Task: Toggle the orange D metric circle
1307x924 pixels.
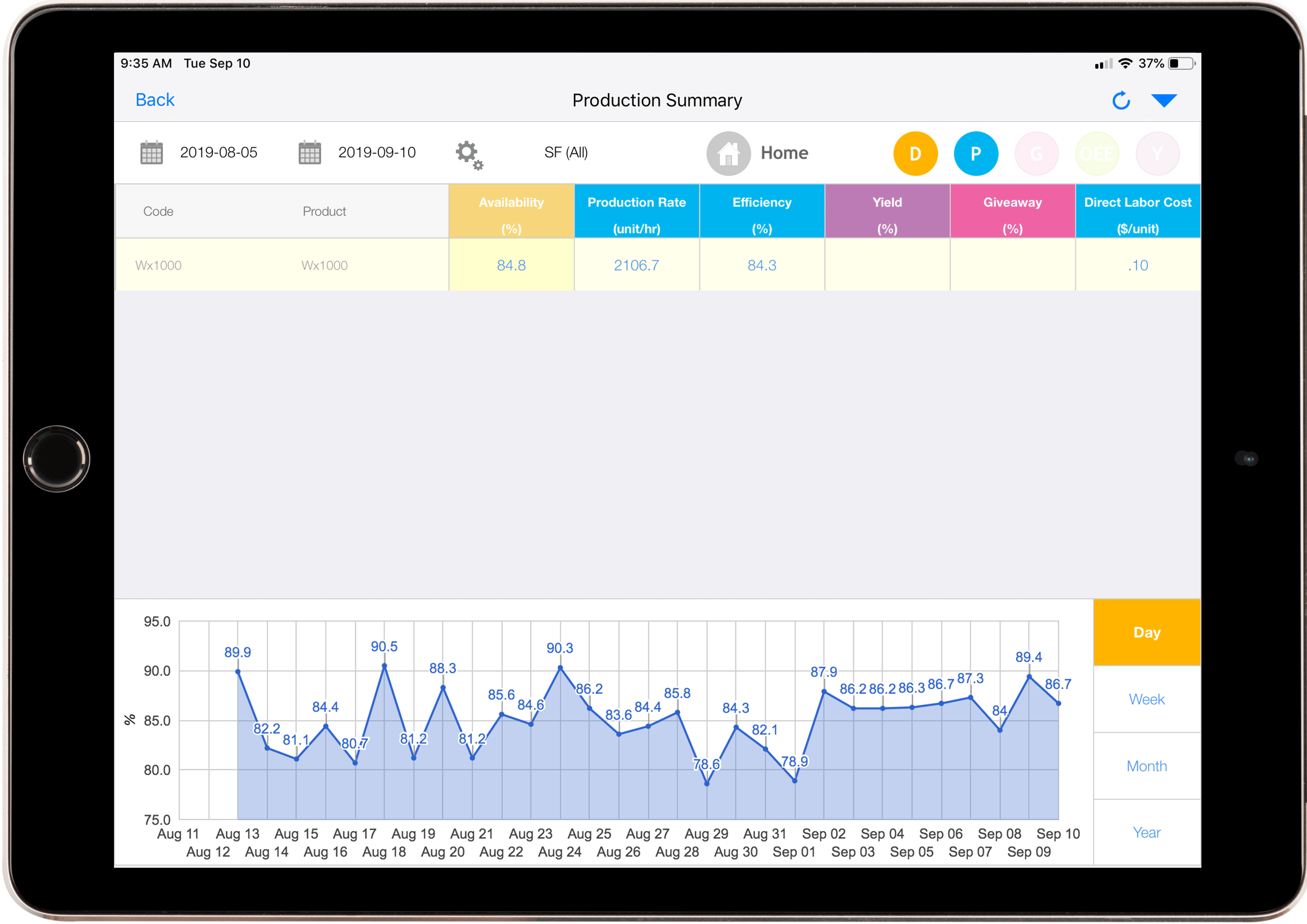Action: 915,154
